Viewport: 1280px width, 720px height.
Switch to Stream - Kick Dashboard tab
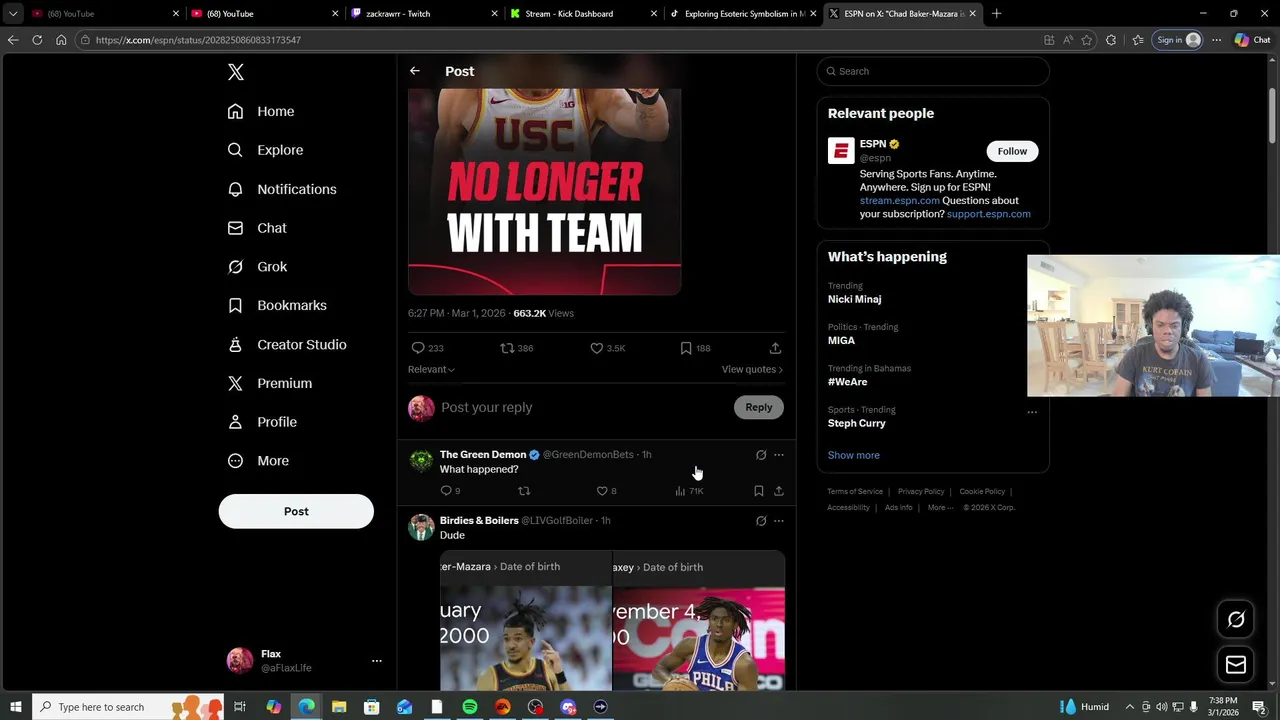(x=584, y=14)
